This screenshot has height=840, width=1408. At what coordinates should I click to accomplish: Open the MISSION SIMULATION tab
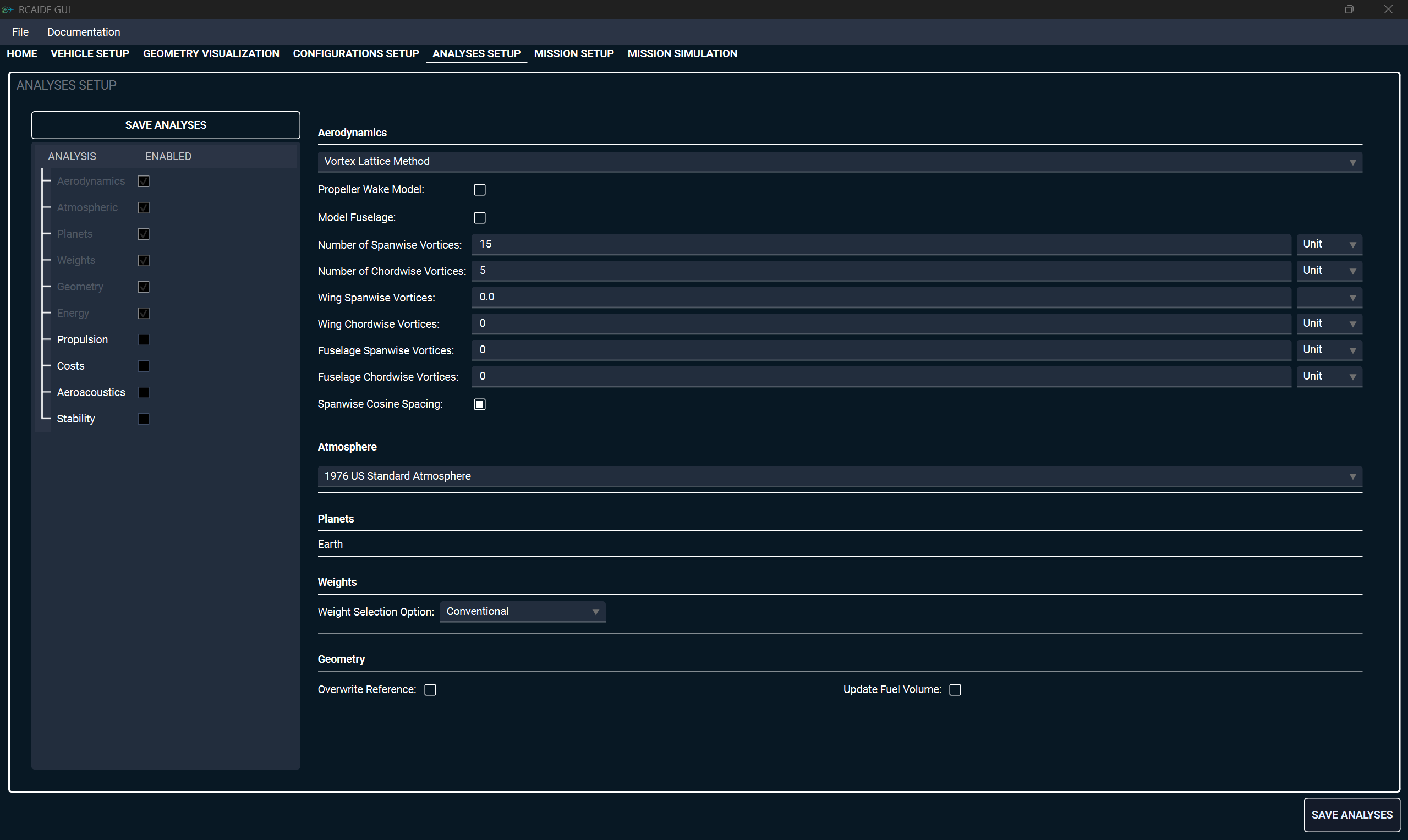682,53
